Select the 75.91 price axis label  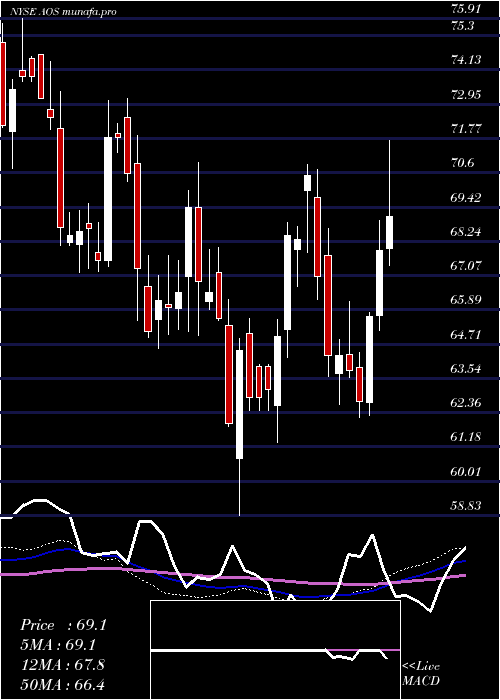point(466,8)
